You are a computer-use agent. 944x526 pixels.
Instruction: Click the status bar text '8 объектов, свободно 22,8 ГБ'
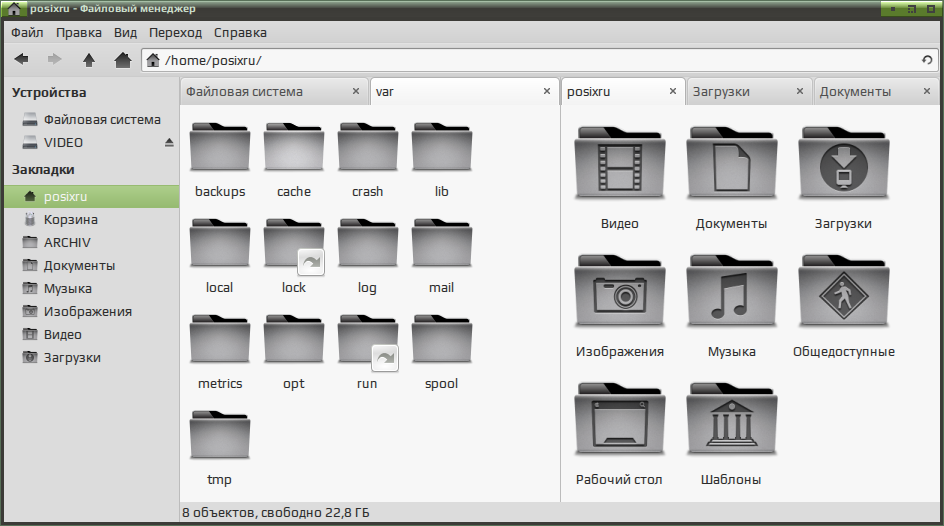[276, 513]
